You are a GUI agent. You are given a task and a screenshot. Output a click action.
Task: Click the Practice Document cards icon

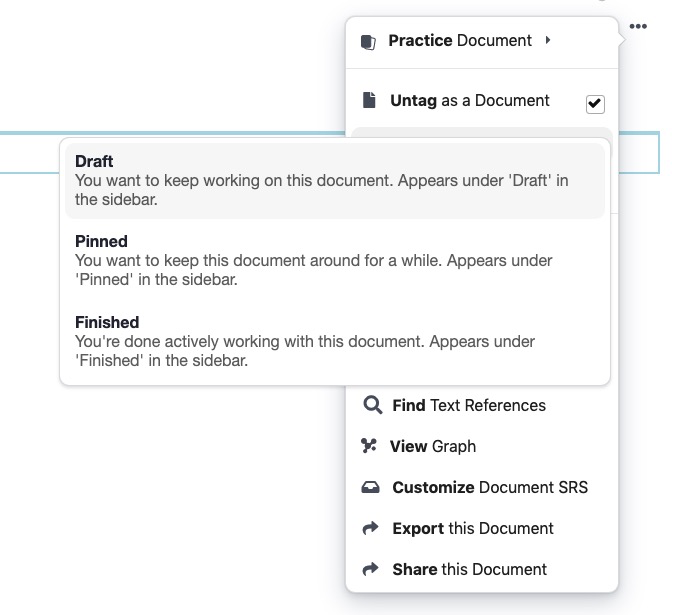[x=369, y=42]
